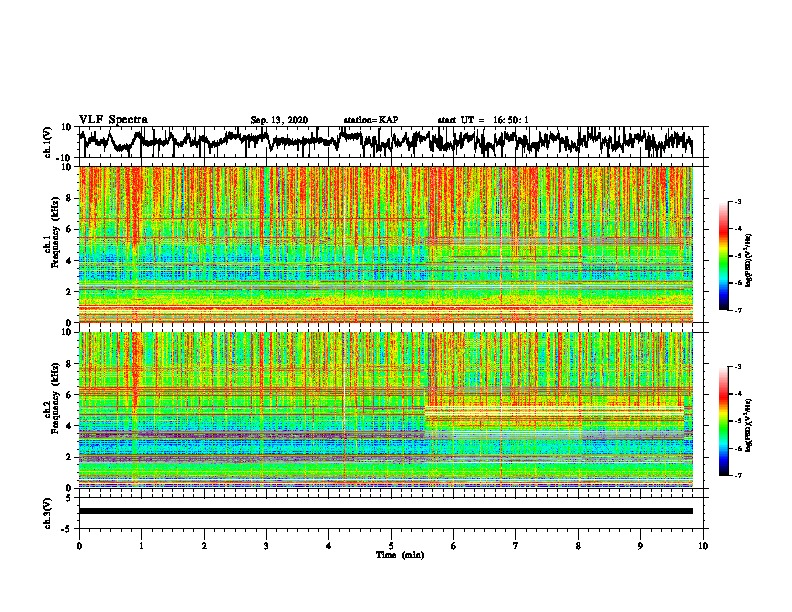792x612 pixels.
Task: Select the date "Sep. 13, 2020"
Action: (x=279, y=120)
